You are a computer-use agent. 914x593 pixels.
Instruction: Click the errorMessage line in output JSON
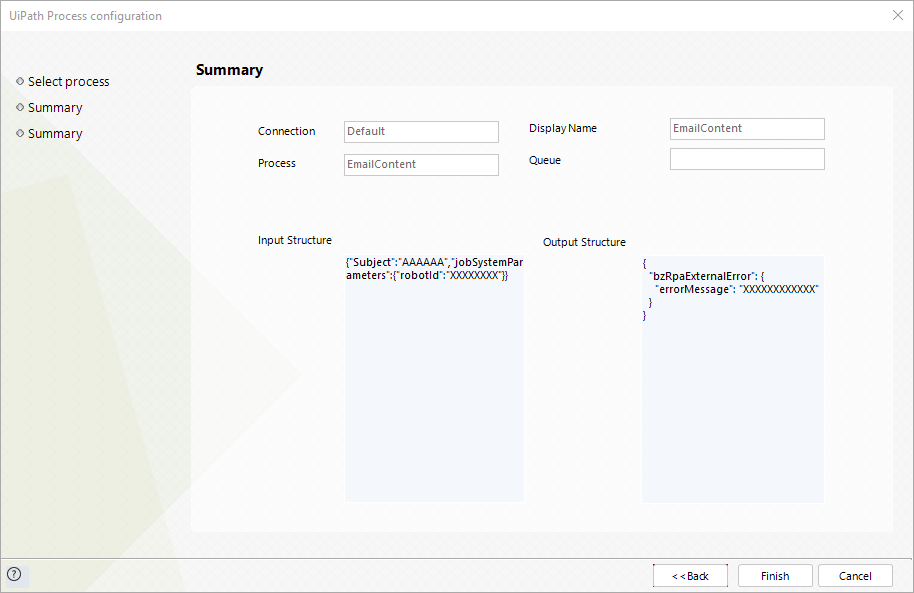pyautogui.click(x=737, y=289)
